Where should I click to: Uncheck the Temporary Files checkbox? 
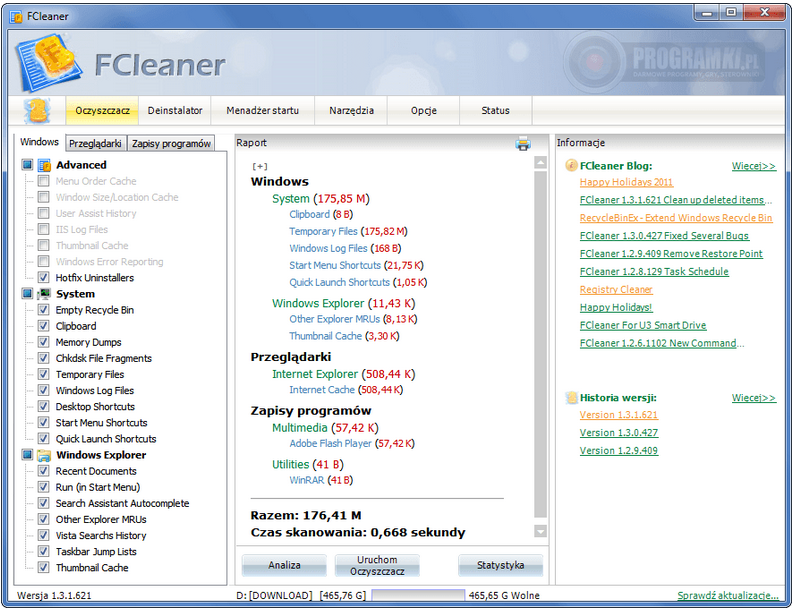[44, 374]
